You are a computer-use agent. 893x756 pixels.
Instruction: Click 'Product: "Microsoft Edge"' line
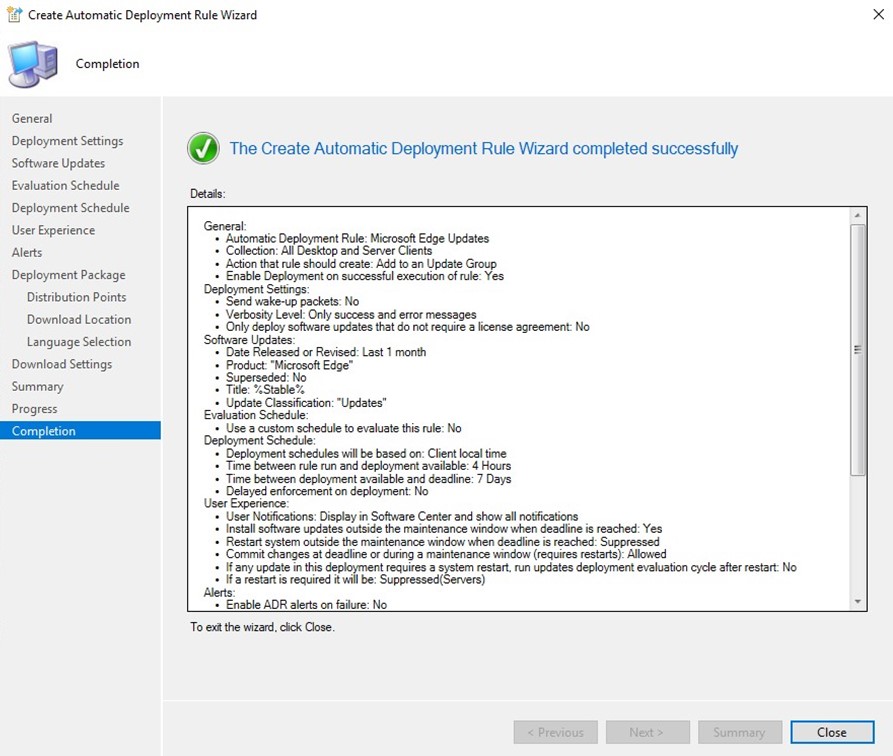tap(289, 365)
